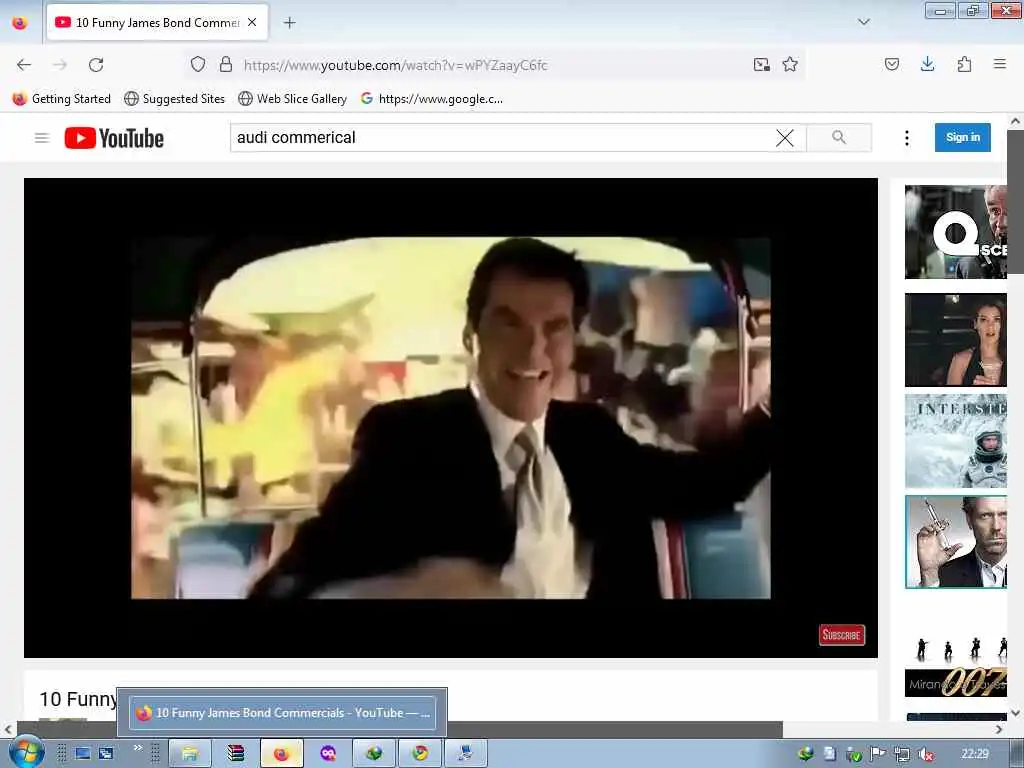Go to the YouTube home logo
Screen dimensions: 1024x768
point(114,138)
